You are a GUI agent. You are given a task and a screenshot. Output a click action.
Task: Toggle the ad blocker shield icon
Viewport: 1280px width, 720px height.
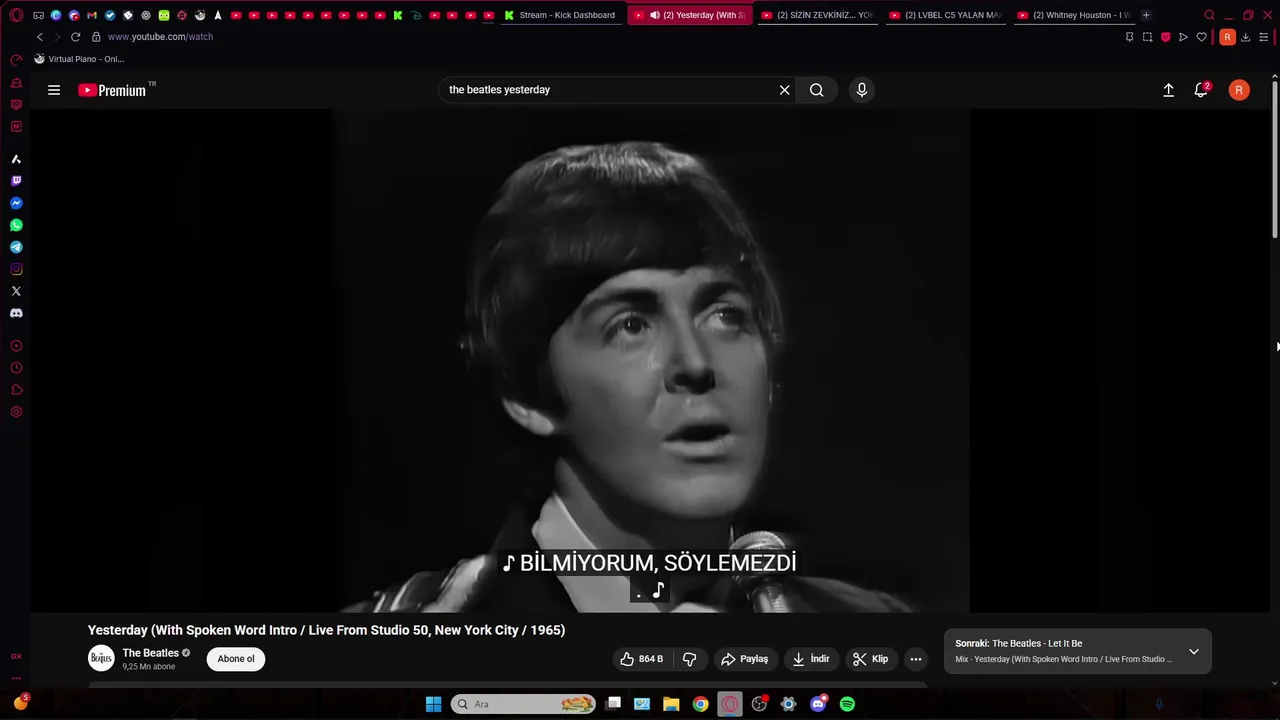point(1165,37)
